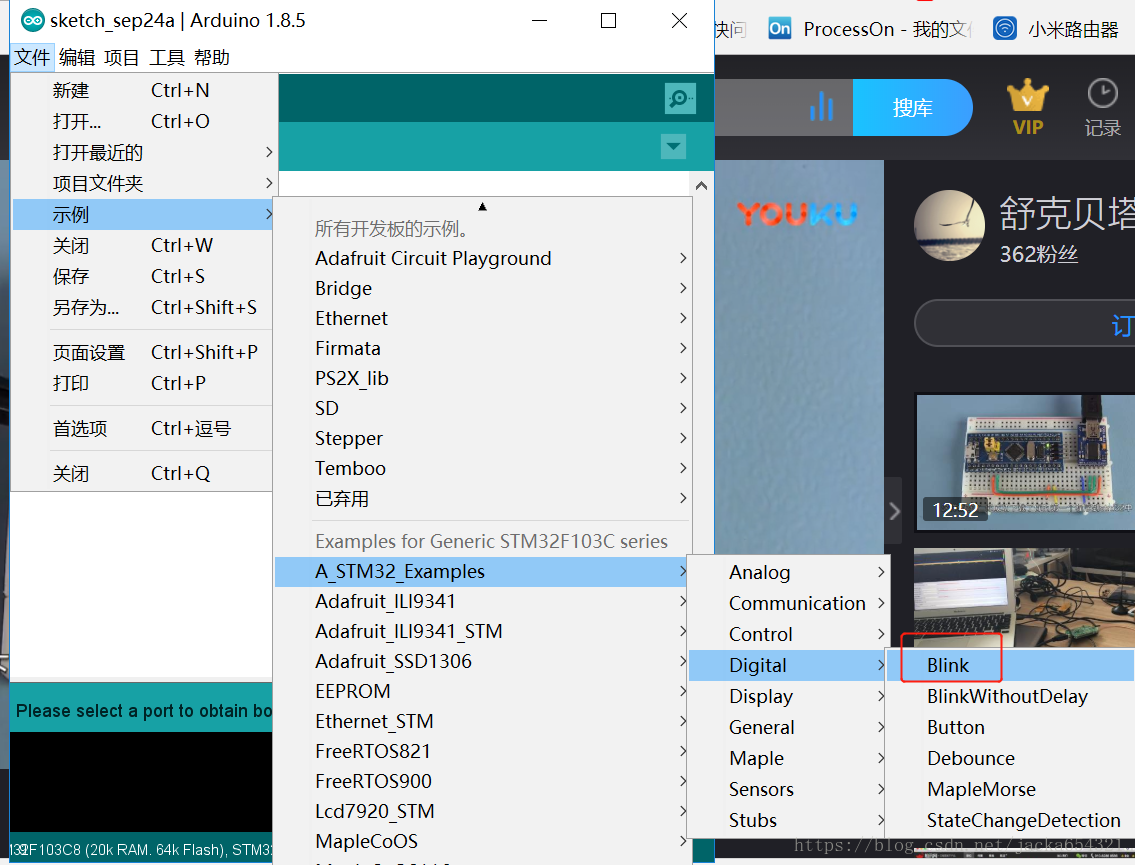The width and height of the screenshot is (1135, 865).
Task: Click the ProcessOn bookmark icon
Action: point(780,28)
